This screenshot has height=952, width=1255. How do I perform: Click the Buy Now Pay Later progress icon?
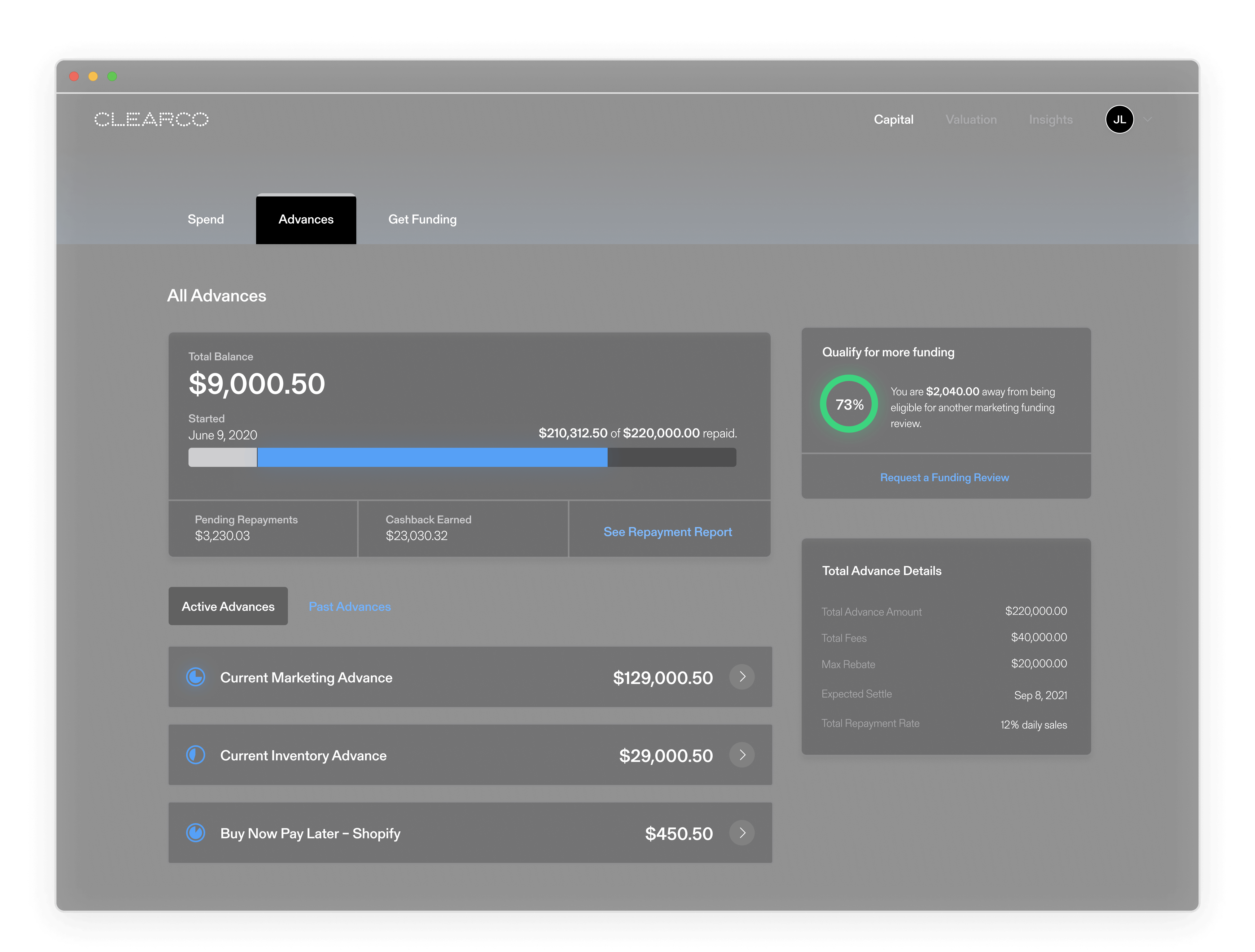click(x=196, y=832)
